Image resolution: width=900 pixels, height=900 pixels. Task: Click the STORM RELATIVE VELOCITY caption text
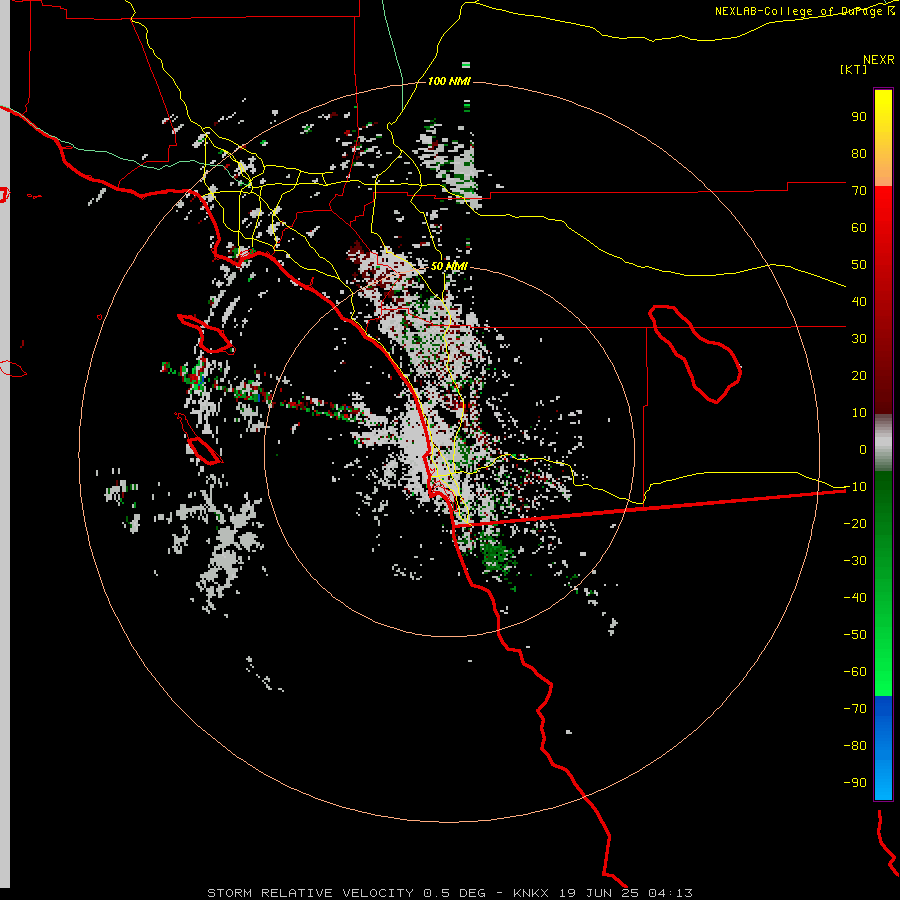pyautogui.click(x=310, y=893)
